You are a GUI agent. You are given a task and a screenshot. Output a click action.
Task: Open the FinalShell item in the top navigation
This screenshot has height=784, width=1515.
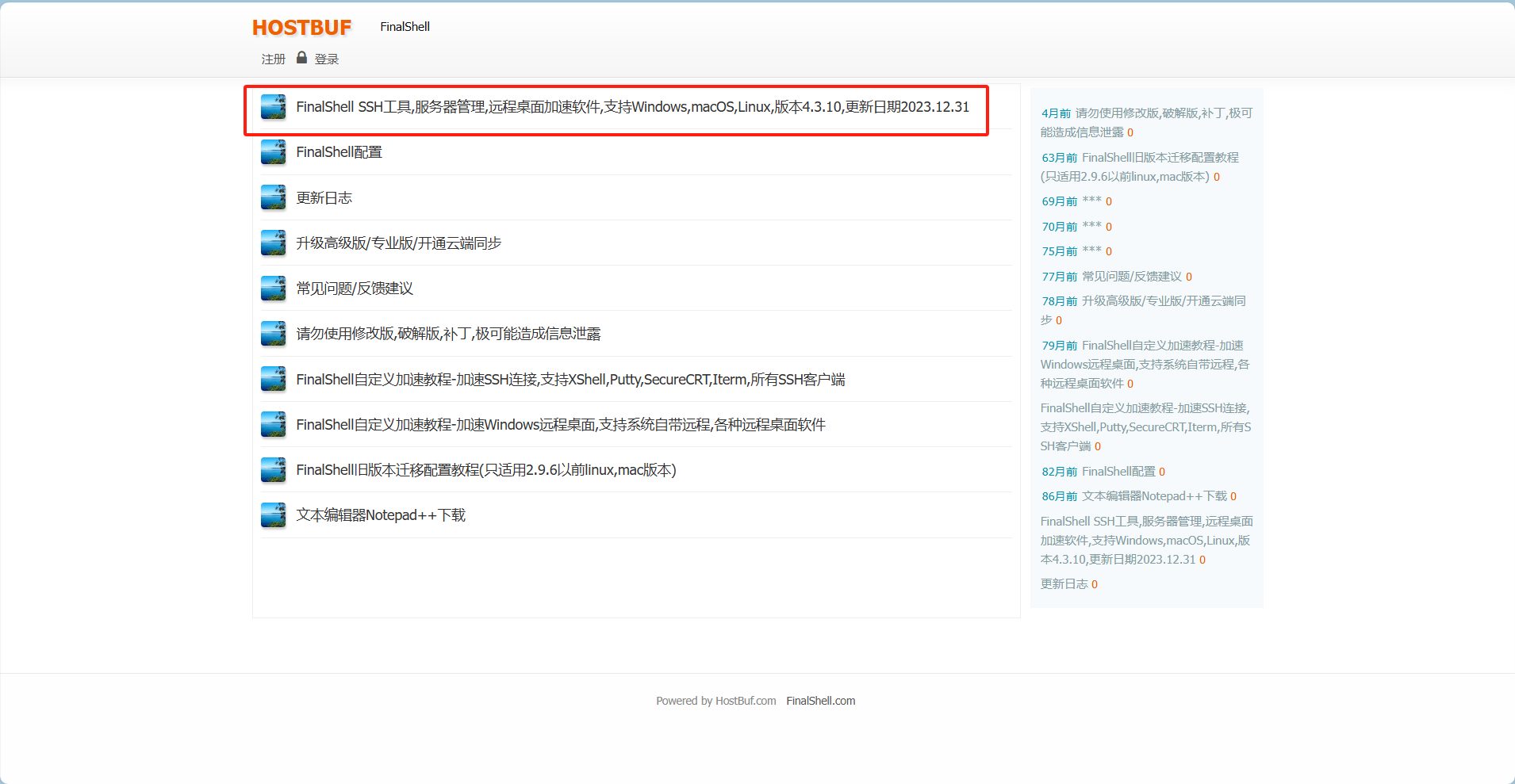tap(405, 27)
